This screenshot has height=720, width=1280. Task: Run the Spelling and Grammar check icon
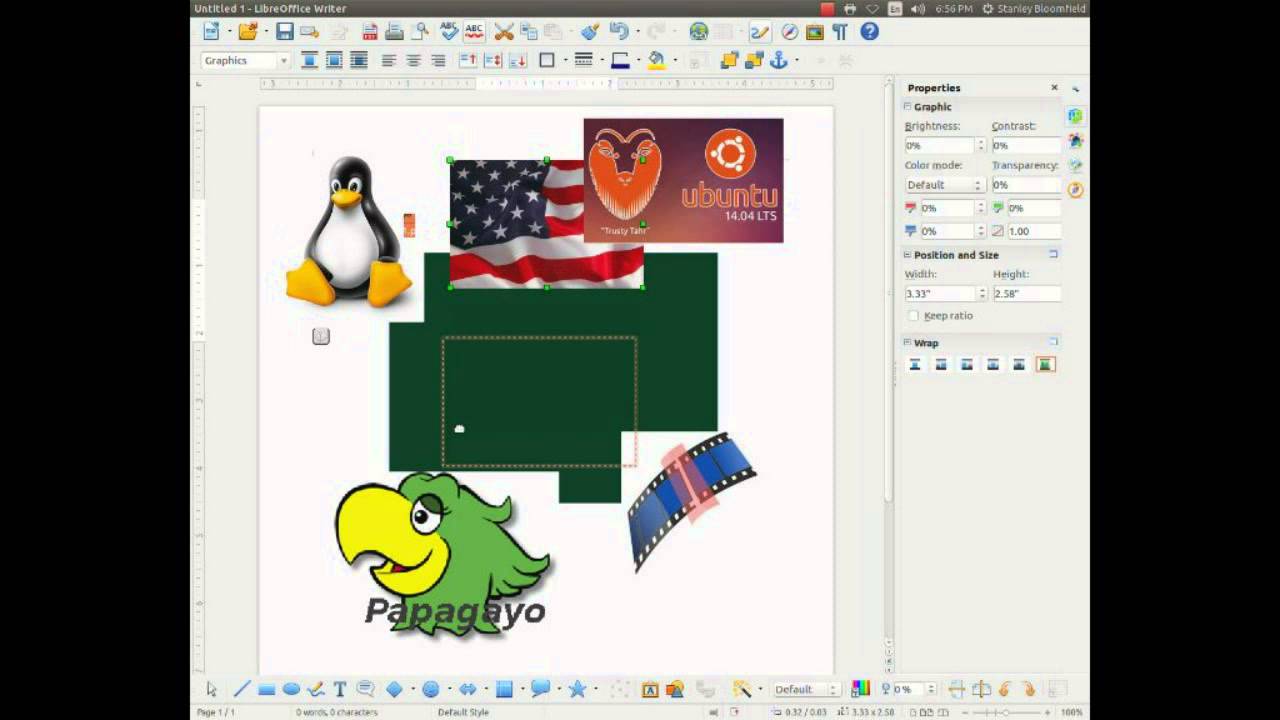point(449,32)
